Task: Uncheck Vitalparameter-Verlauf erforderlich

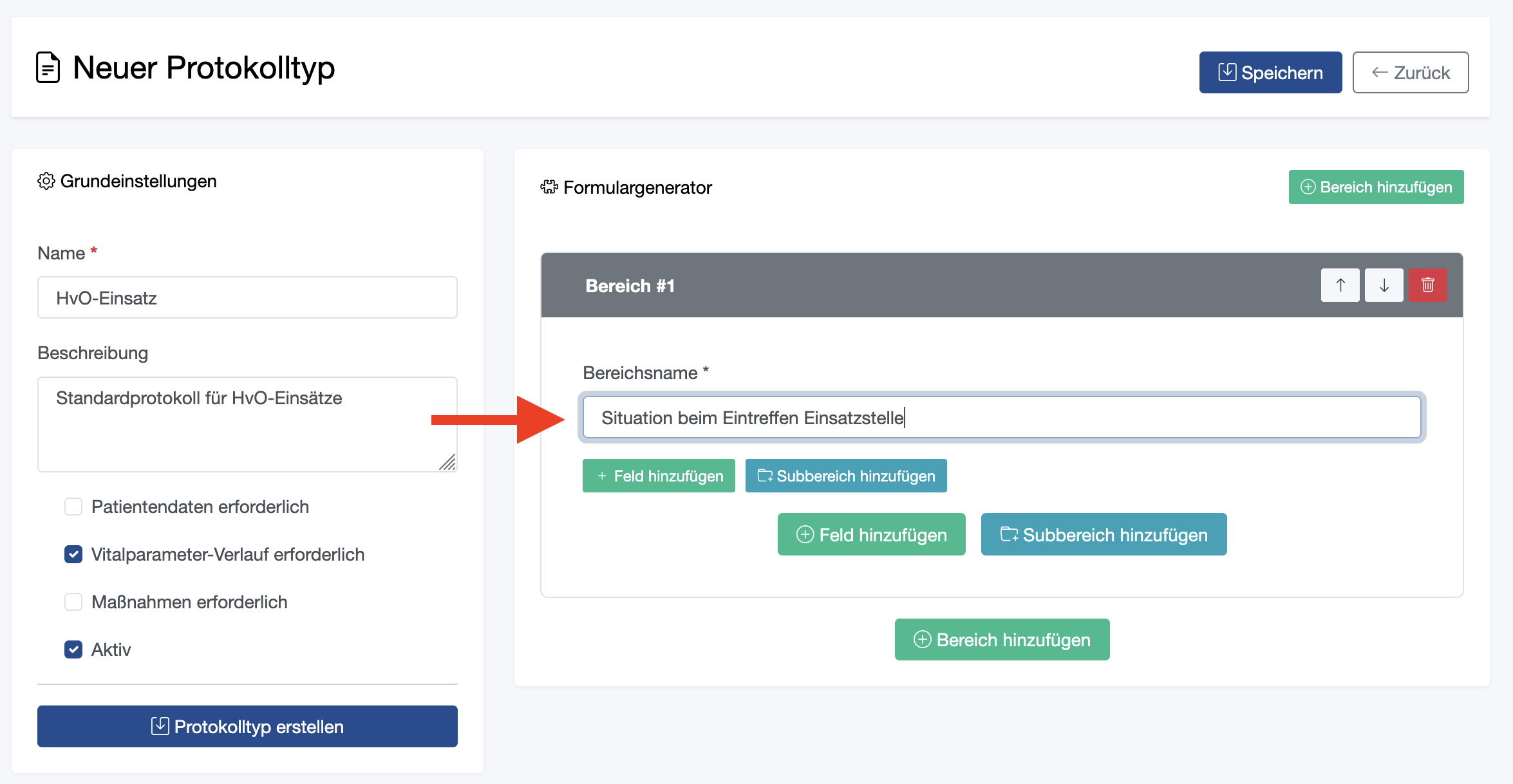Action: point(73,555)
